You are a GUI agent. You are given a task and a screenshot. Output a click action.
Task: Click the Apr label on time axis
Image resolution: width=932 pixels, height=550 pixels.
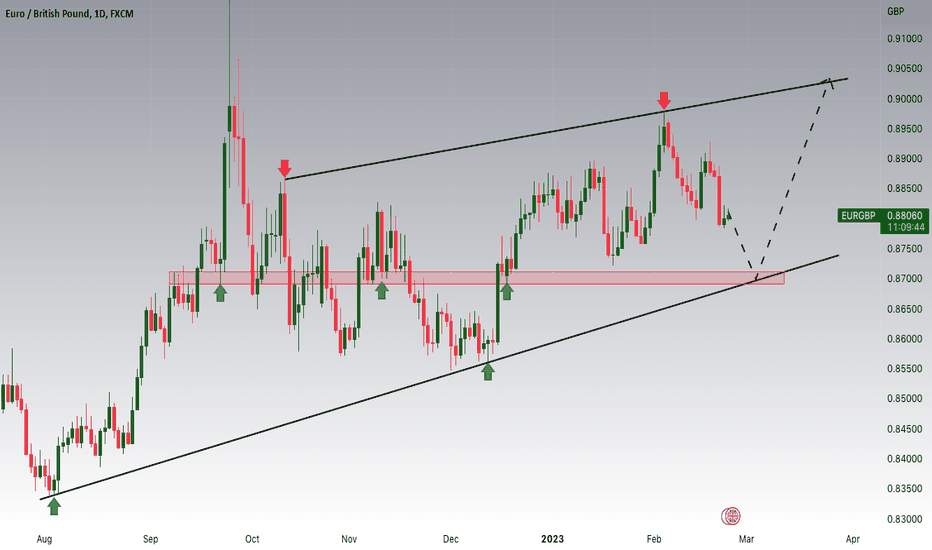[x=852, y=539]
